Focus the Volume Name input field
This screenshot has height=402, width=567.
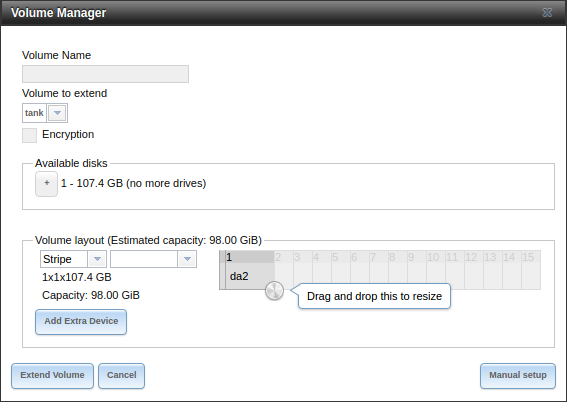tap(106, 74)
